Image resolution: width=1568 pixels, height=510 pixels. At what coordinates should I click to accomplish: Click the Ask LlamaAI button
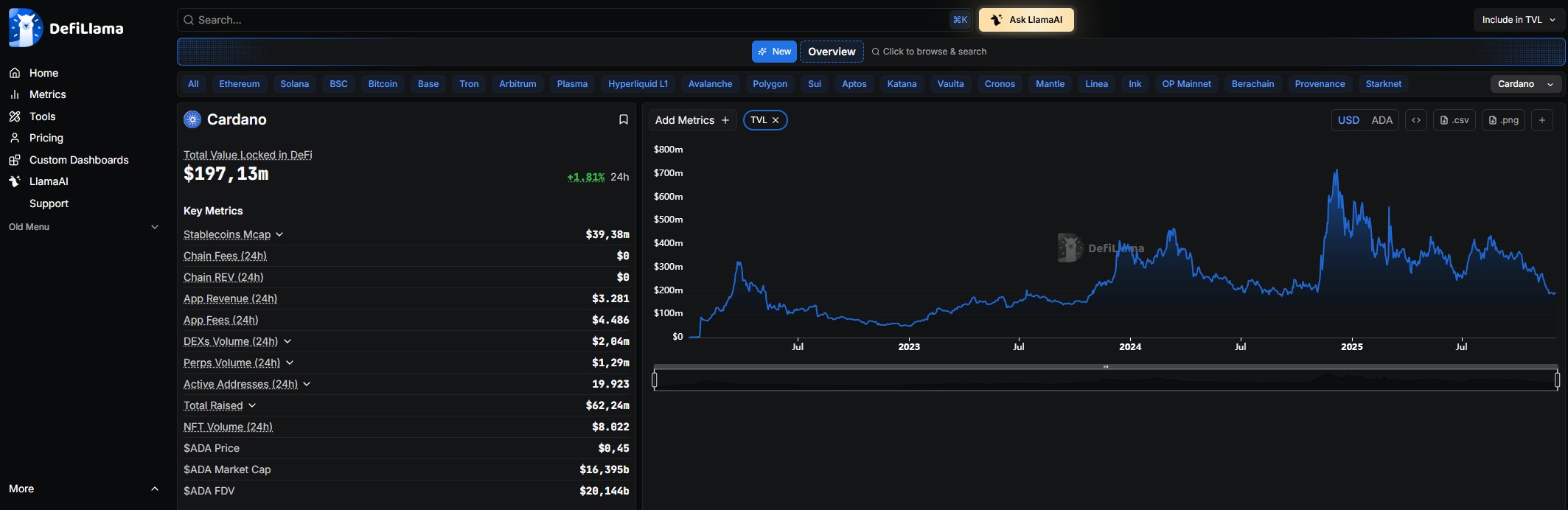pos(1025,20)
